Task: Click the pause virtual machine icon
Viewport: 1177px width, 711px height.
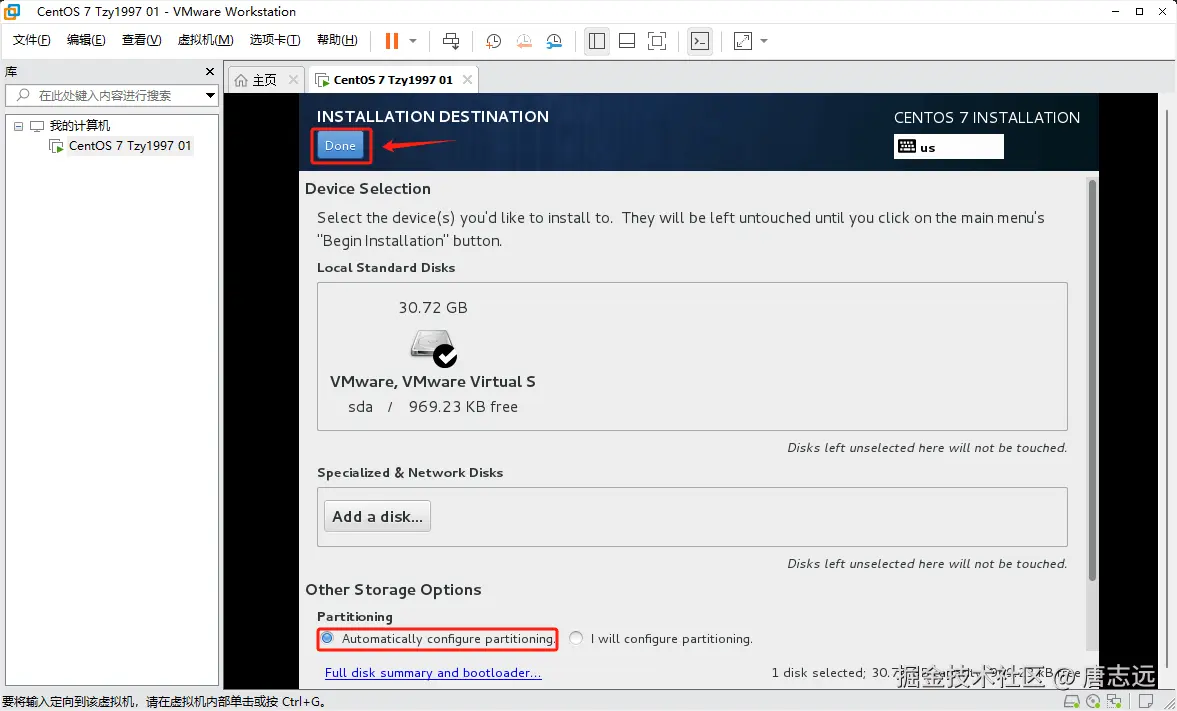Action: [x=392, y=41]
